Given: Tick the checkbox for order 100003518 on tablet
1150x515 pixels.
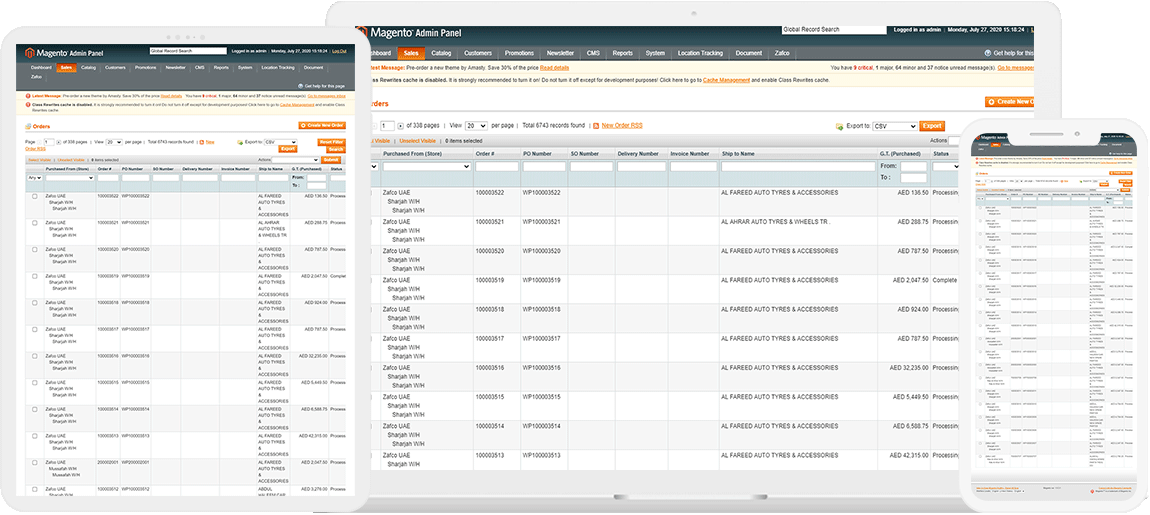Looking at the screenshot, I should [34, 303].
